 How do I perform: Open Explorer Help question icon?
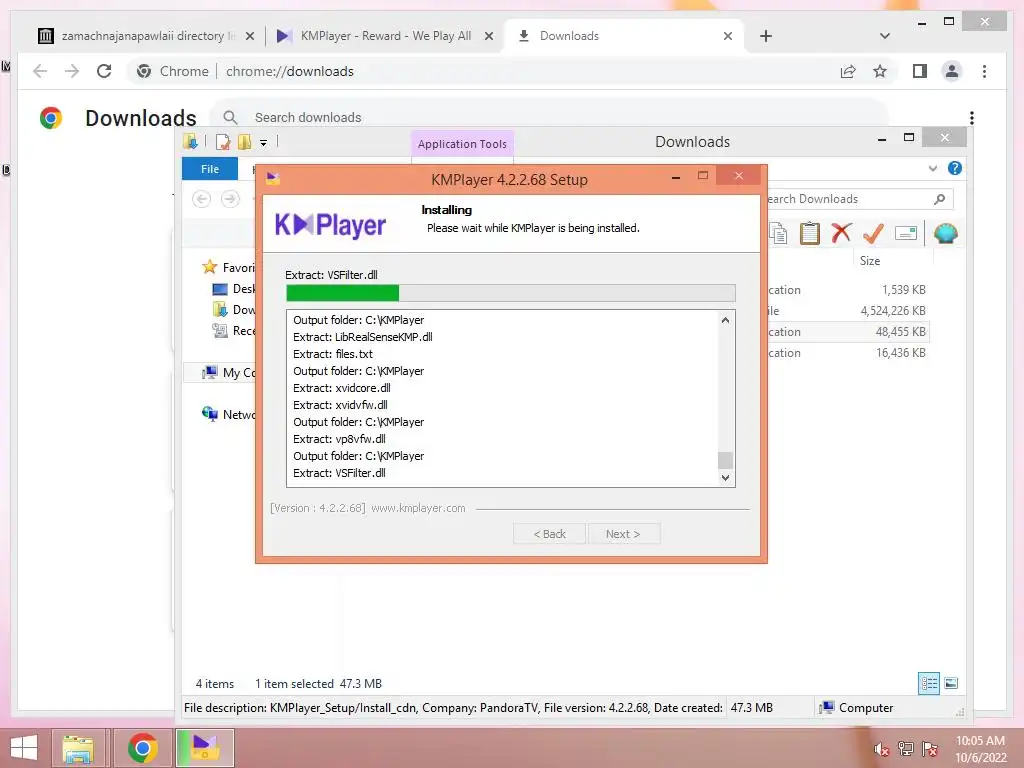pyautogui.click(x=955, y=168)
